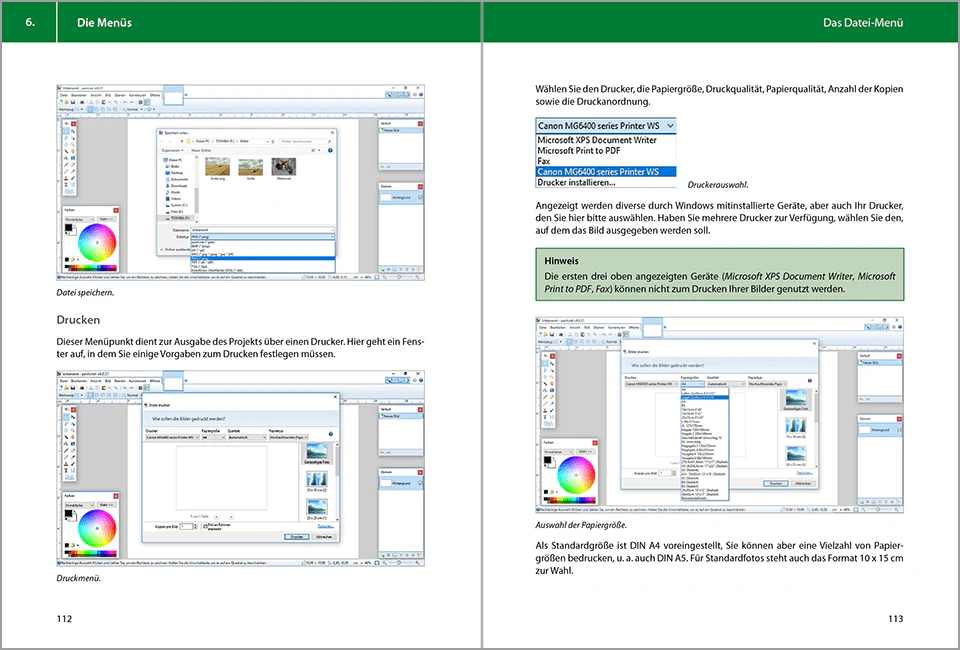The height and width of the screenshot is (650, 960).
Task: Open the large Canon MG6400 printer dropdown
Action: [x=606, y=125]
